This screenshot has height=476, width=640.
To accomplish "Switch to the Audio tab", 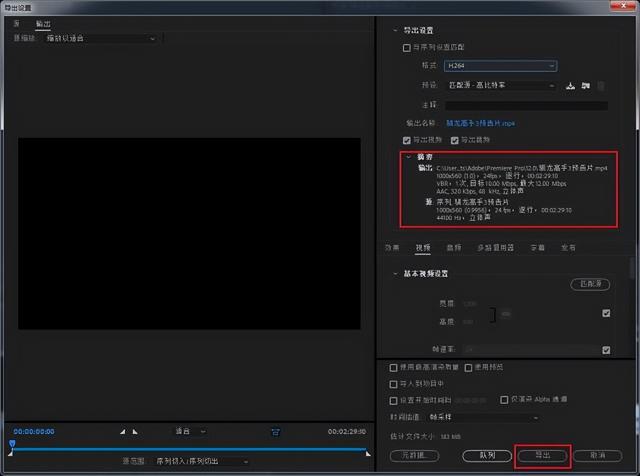I will coord(454,248).
